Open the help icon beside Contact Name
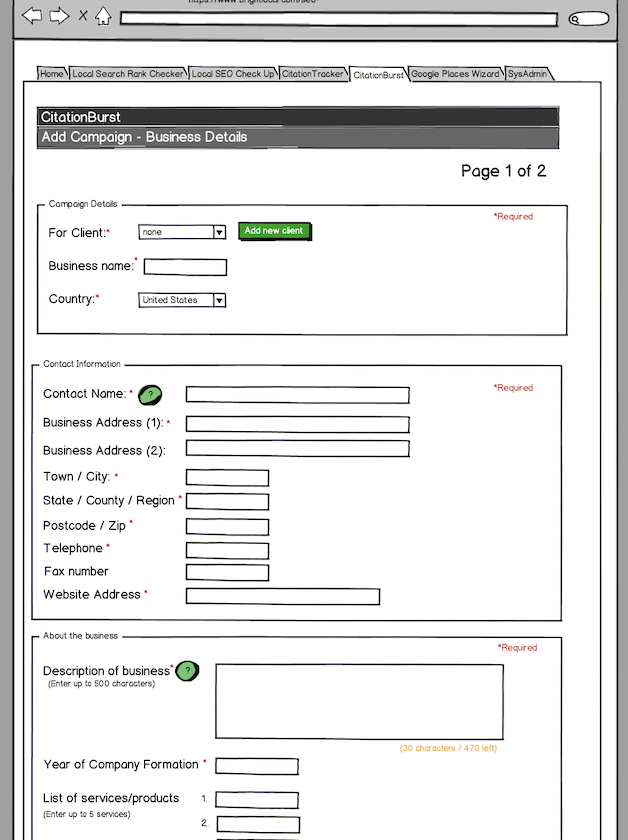This screenshot has width=628, height=840. [150, 395]
